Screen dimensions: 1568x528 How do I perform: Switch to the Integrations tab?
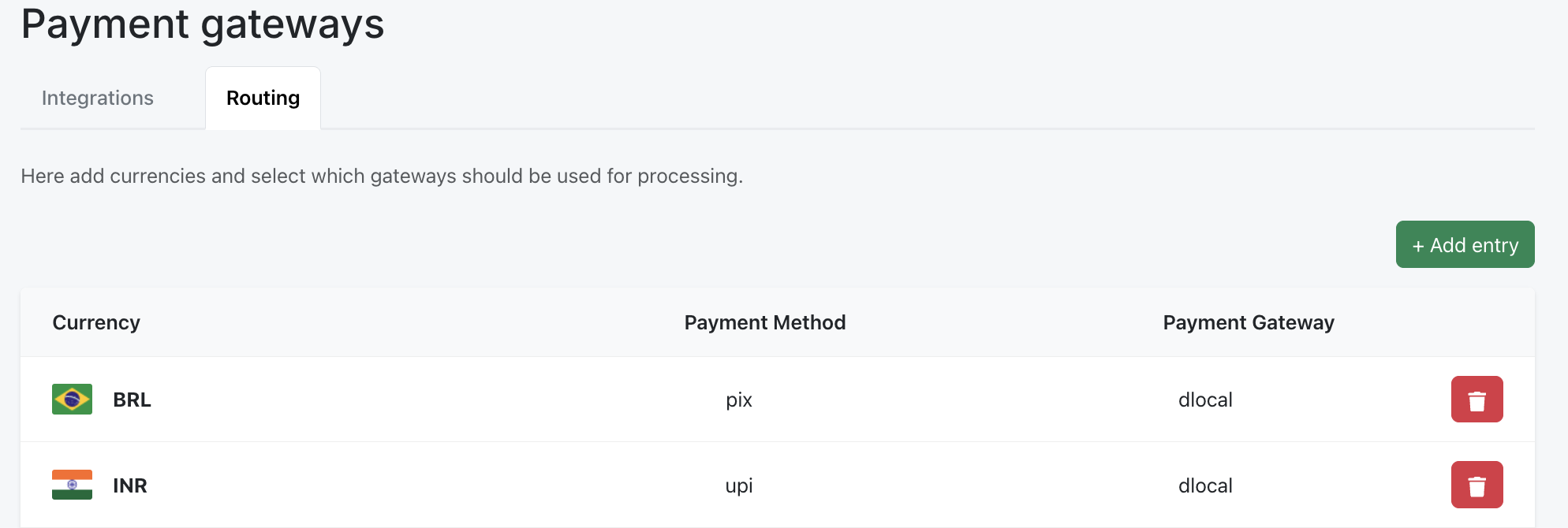[98, 99]
